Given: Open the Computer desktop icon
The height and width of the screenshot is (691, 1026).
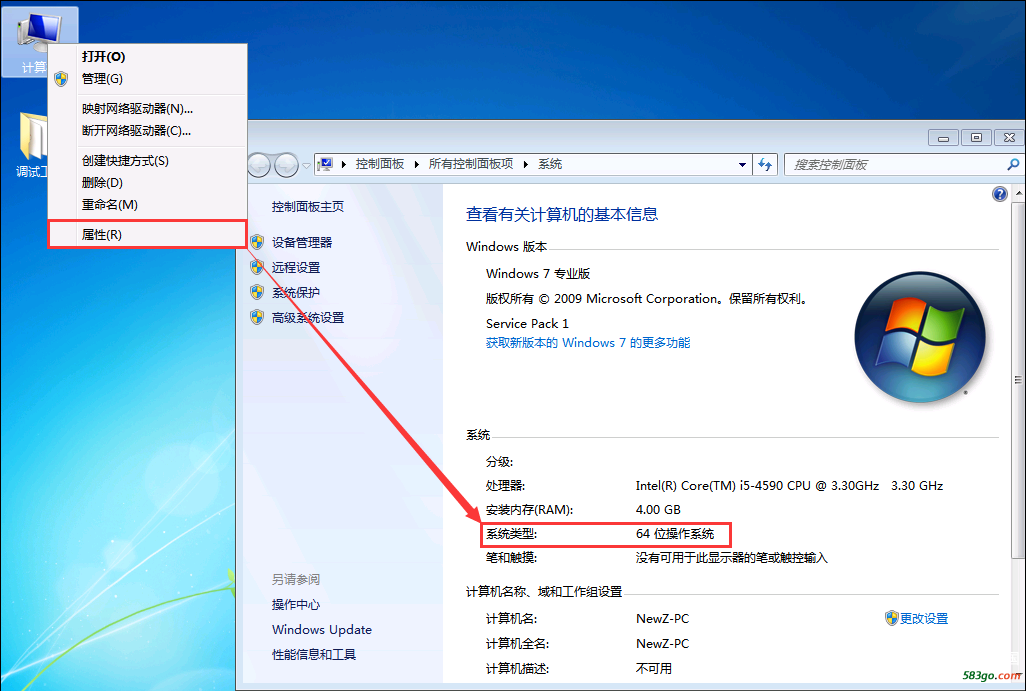Looking at the screenshot, I should tap(38, 41).
